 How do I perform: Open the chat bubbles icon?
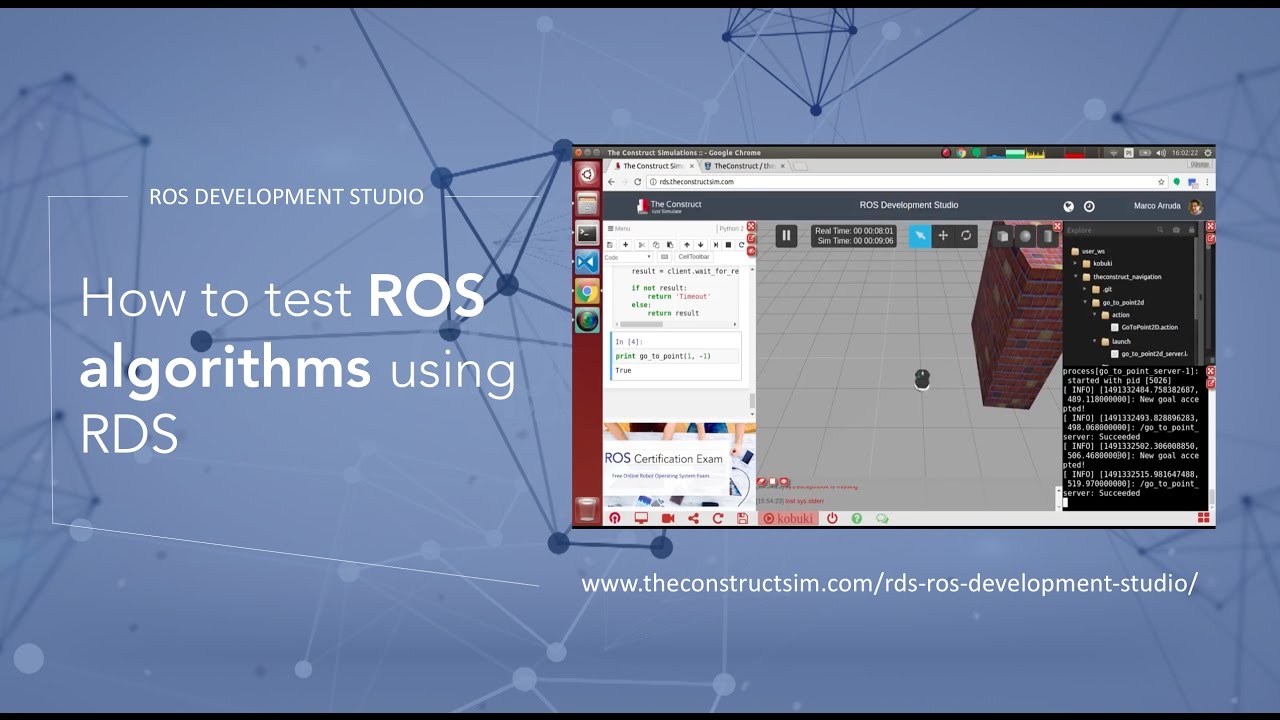coord(882,518)
